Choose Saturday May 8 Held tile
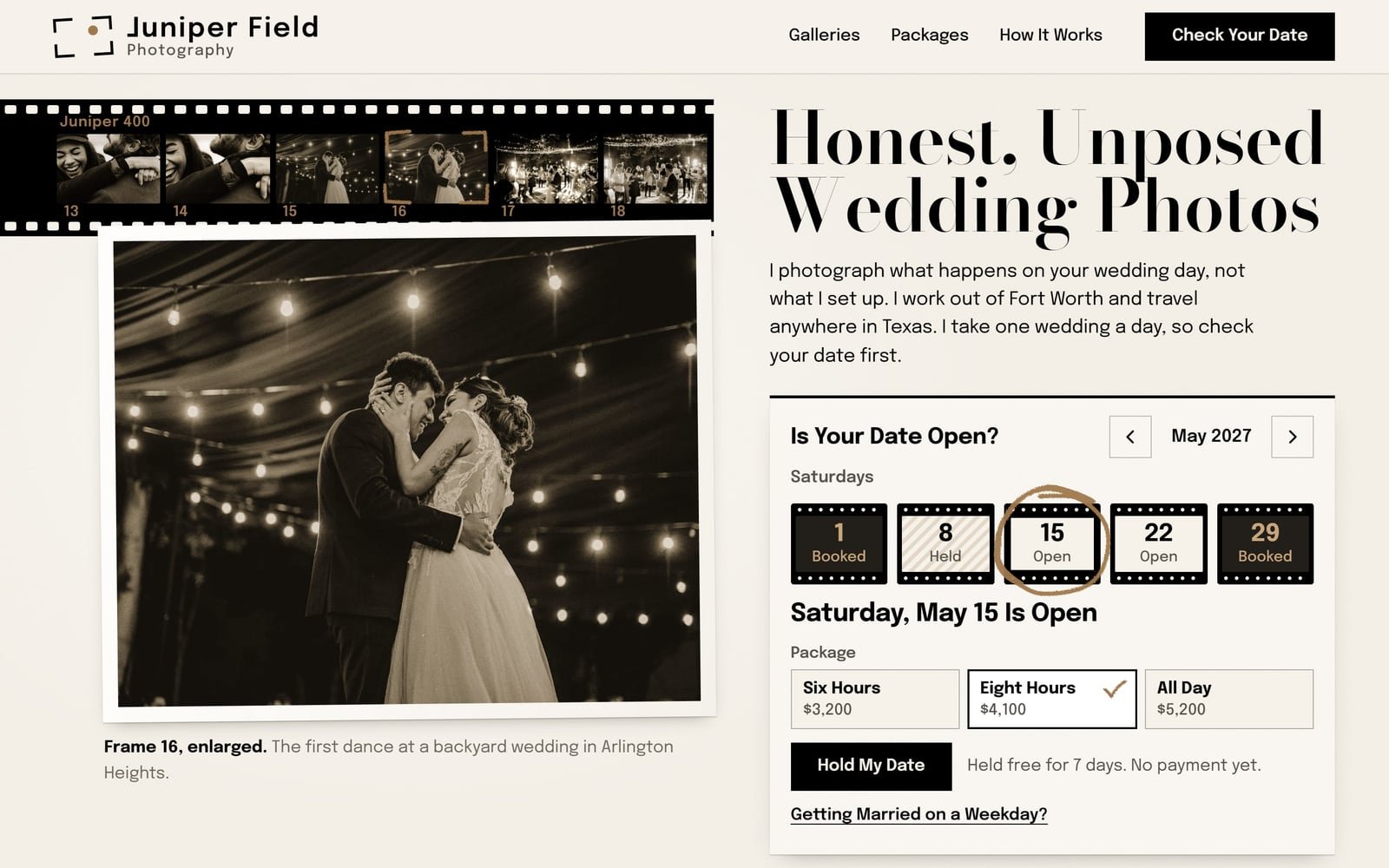Screen dimensions: 1389x868 [945, 543]
